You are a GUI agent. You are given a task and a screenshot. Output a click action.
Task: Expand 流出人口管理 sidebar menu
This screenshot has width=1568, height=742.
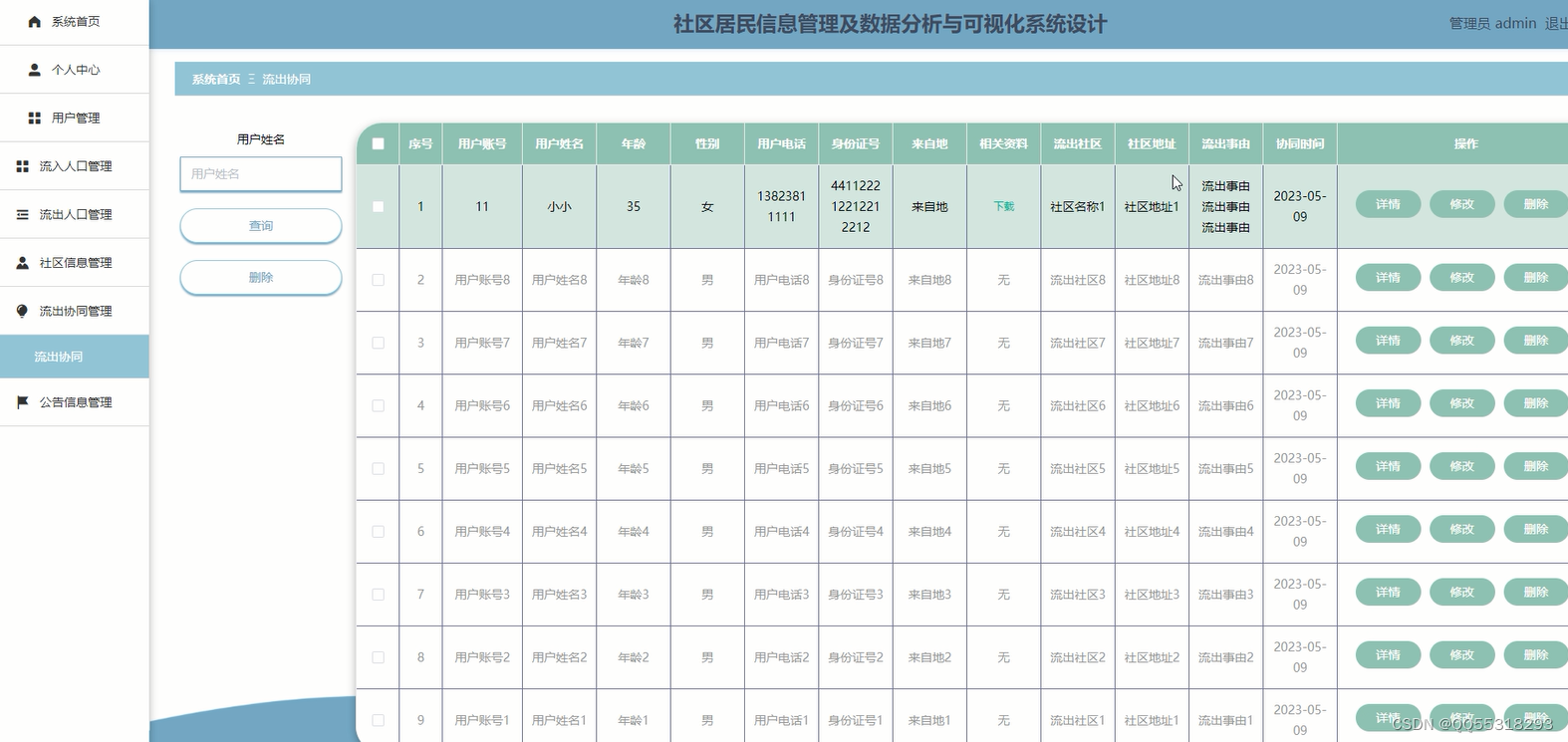75,214
